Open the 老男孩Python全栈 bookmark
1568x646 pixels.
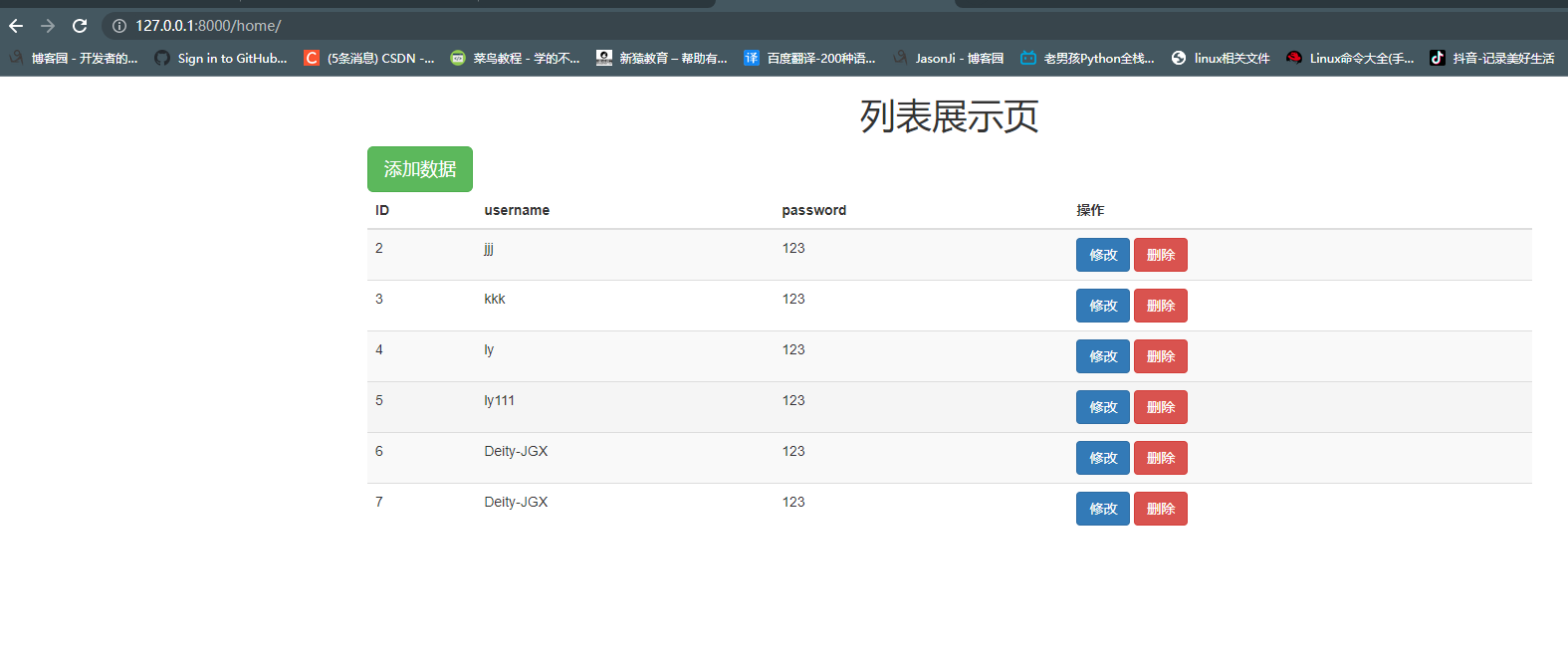coord(1087,59)
